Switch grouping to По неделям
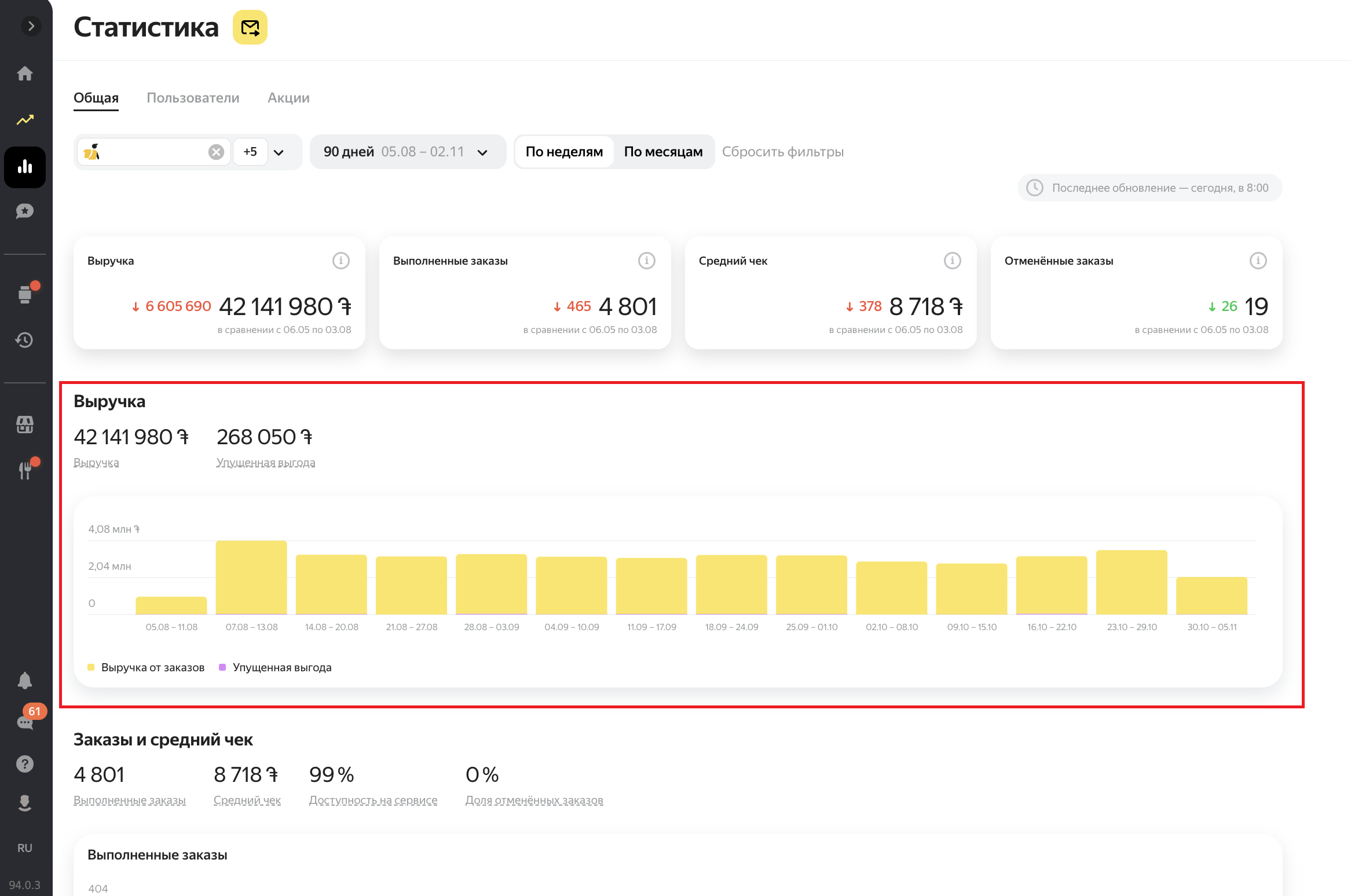Viewport: 1351px width, 896px height. [564, 152]
